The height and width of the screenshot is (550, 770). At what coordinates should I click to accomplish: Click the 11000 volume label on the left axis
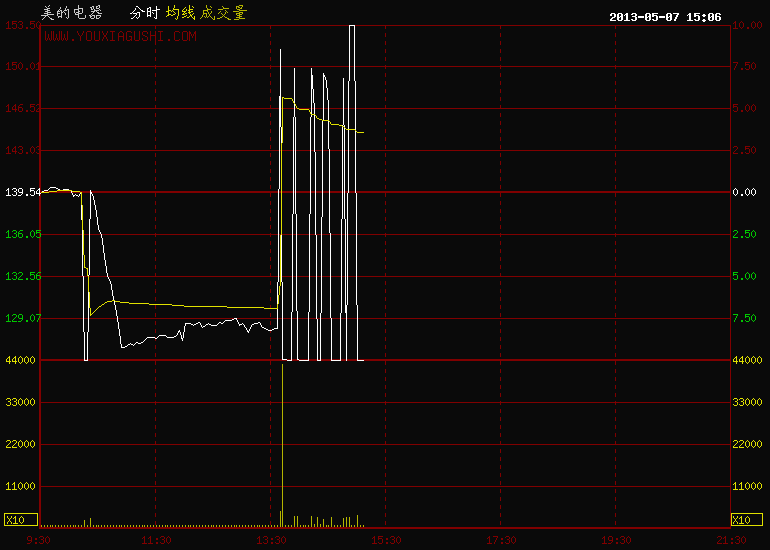point(20,486)
